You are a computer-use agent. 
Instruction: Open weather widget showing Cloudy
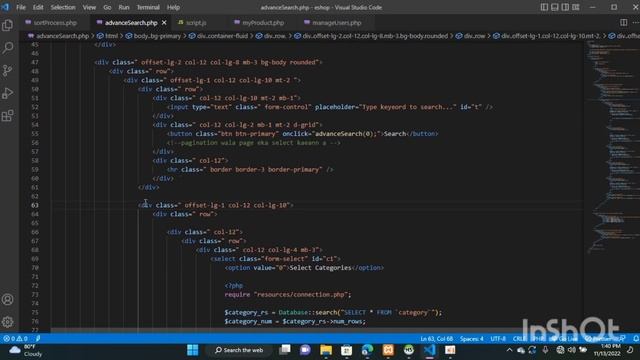[26, 350]
